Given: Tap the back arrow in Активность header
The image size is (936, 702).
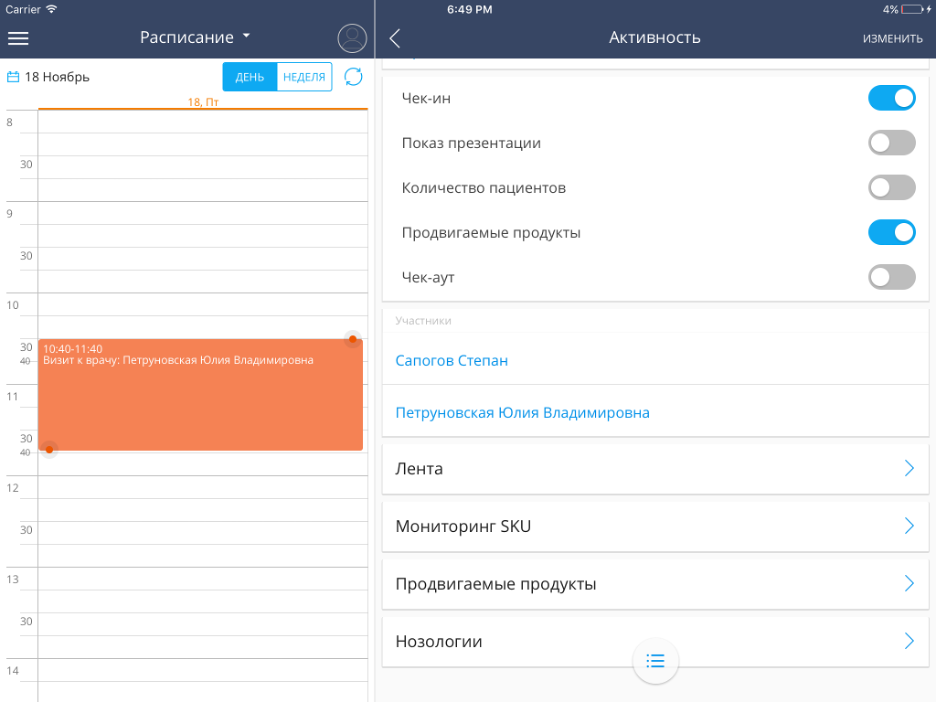Looking at the screenshot, I should click(x=395, y=38).
